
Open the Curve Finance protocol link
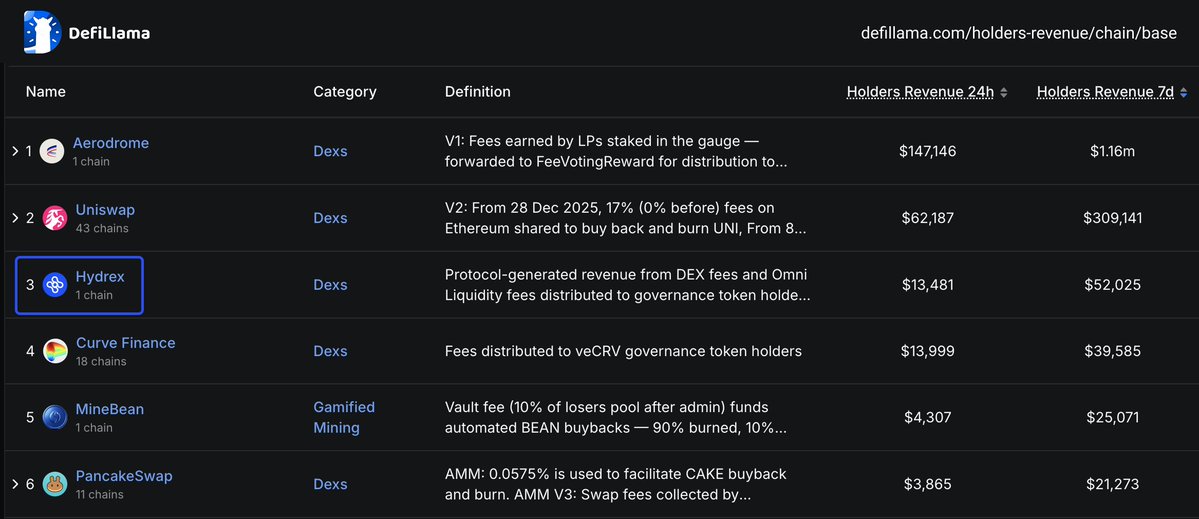tap(125, 342)
